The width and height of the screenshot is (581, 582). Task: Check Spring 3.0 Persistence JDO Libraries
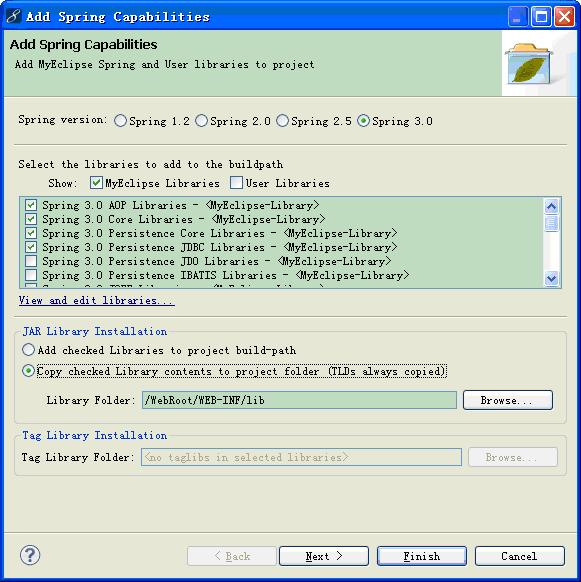[31, 261]
